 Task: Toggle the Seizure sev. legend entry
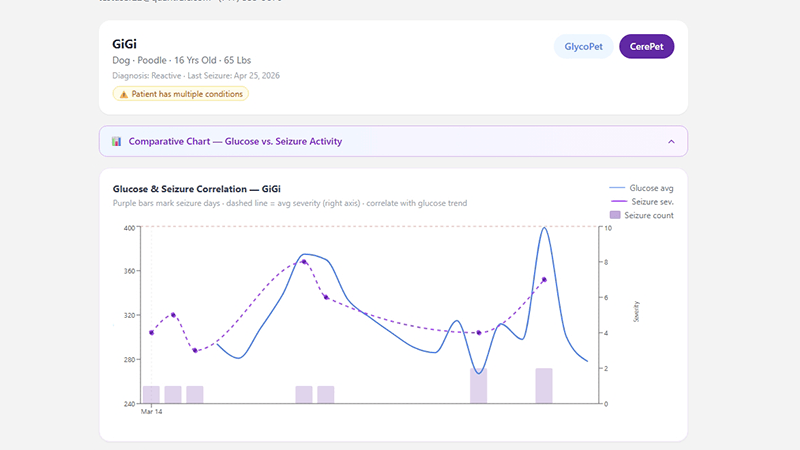tap(642, 202)
